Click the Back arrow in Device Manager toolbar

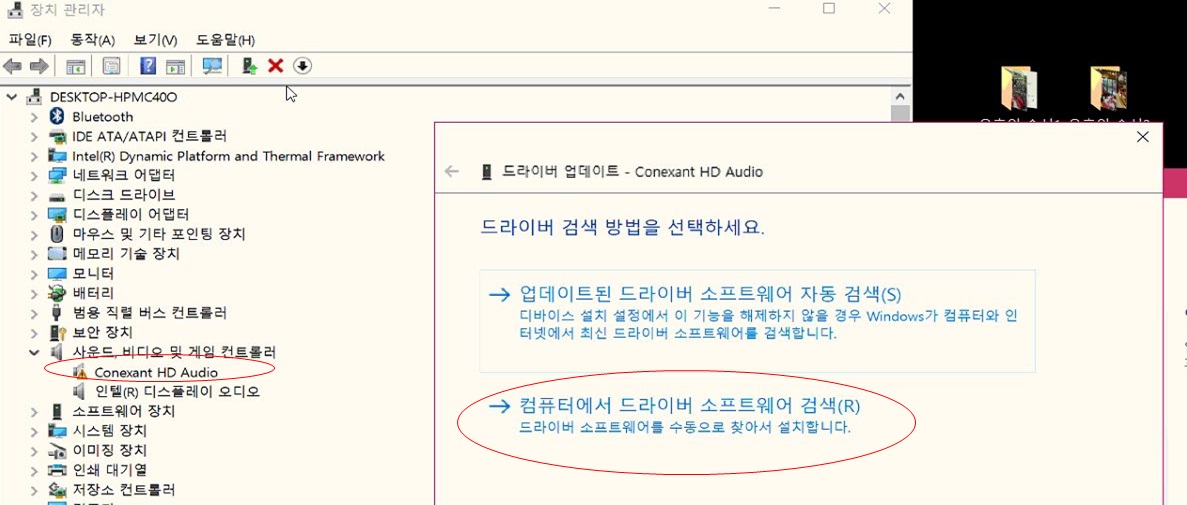tap(12, 67)
